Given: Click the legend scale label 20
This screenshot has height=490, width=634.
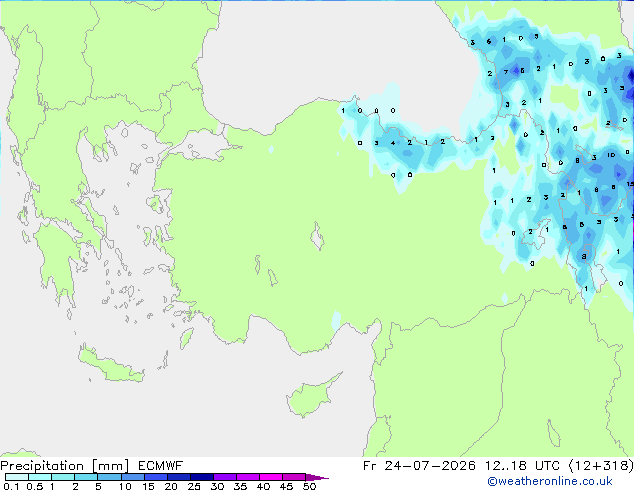Looking at the screenshot, I should 171,486.
